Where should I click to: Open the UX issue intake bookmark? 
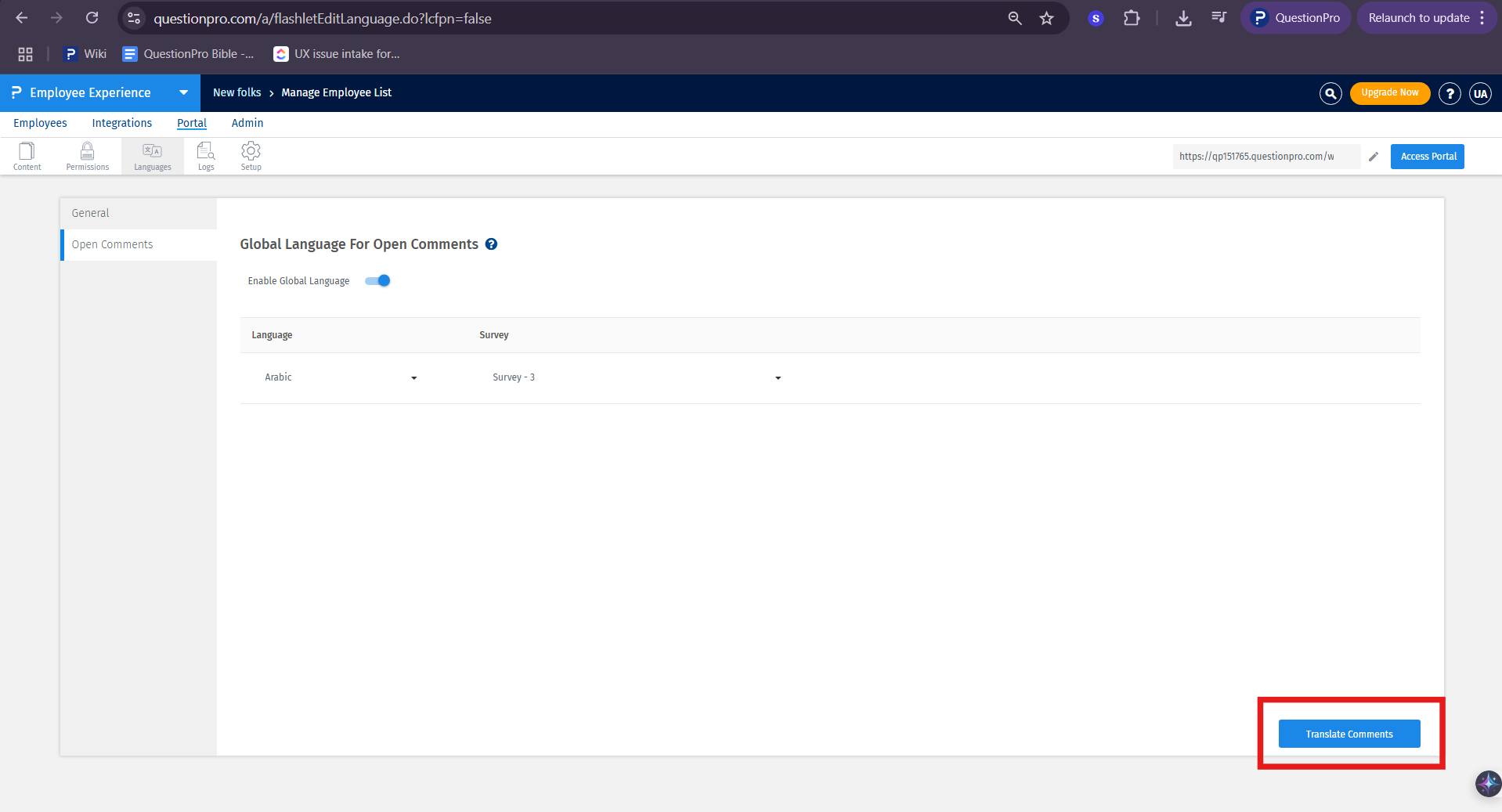[337, 54]
